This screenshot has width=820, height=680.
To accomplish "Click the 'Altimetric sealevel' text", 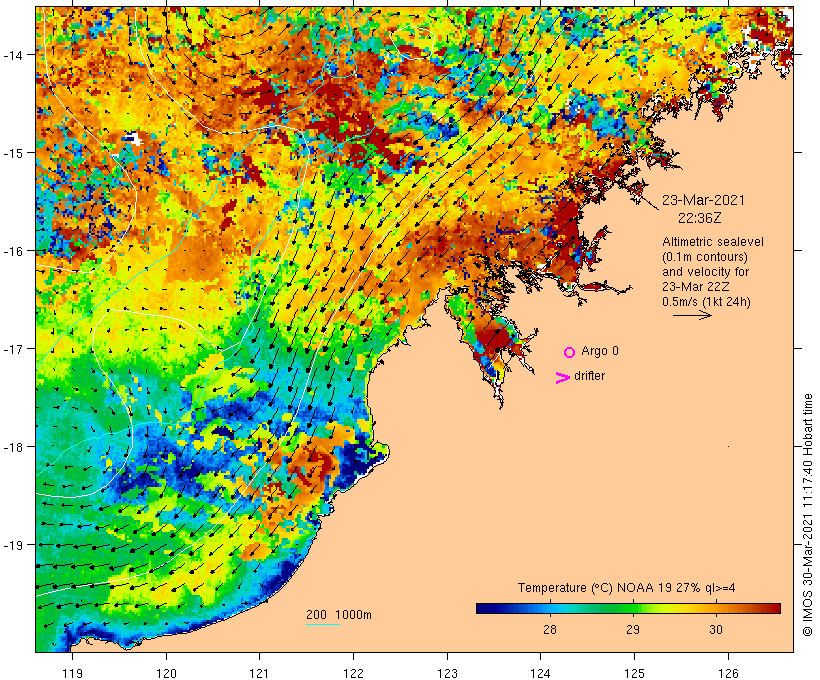I will (713, 242).
